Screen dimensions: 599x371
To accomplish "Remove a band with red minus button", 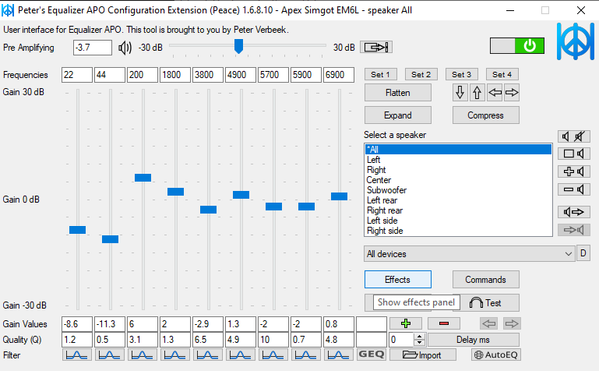I will coord(444,324).
